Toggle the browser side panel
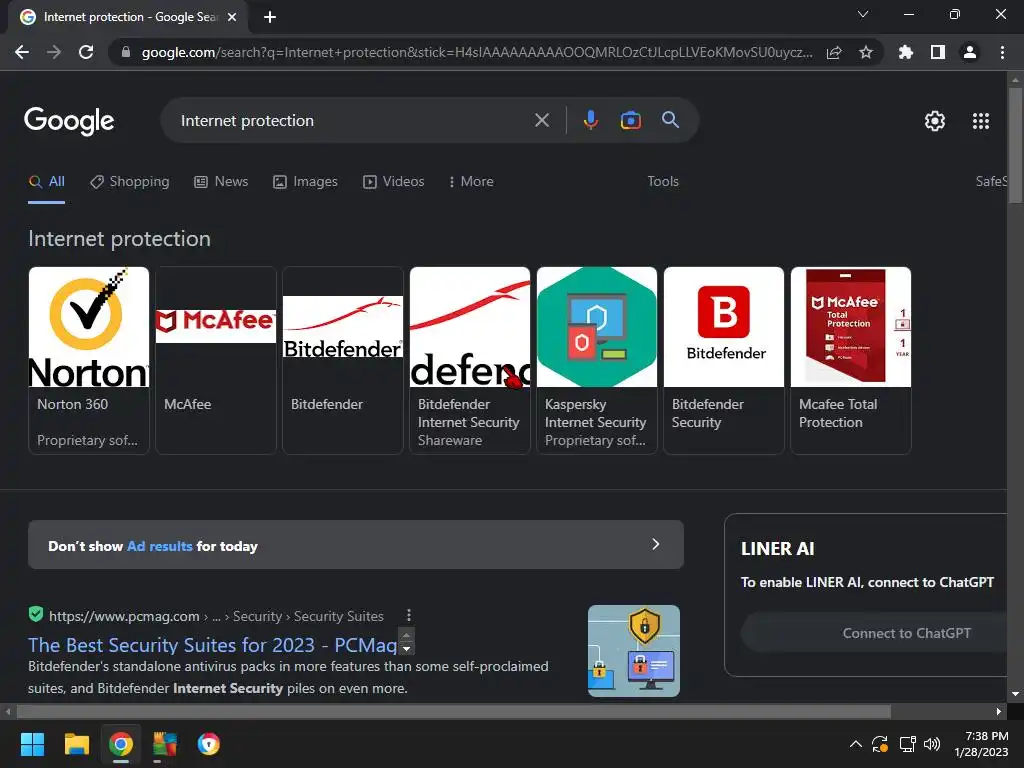The width and height of the screenshot is (1024, 768). [938, 52]
